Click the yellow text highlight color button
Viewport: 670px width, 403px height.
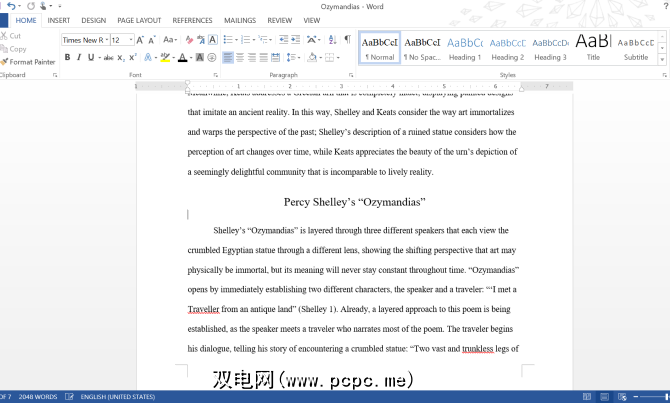165,58
